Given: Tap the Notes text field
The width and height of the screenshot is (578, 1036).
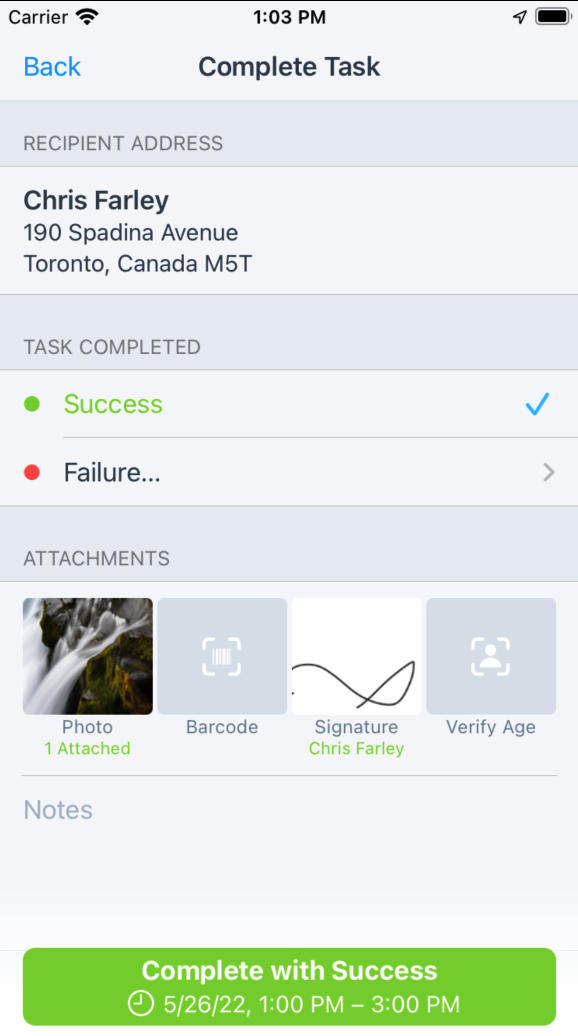Looking at the screenshot, I should tap(289, 810).
